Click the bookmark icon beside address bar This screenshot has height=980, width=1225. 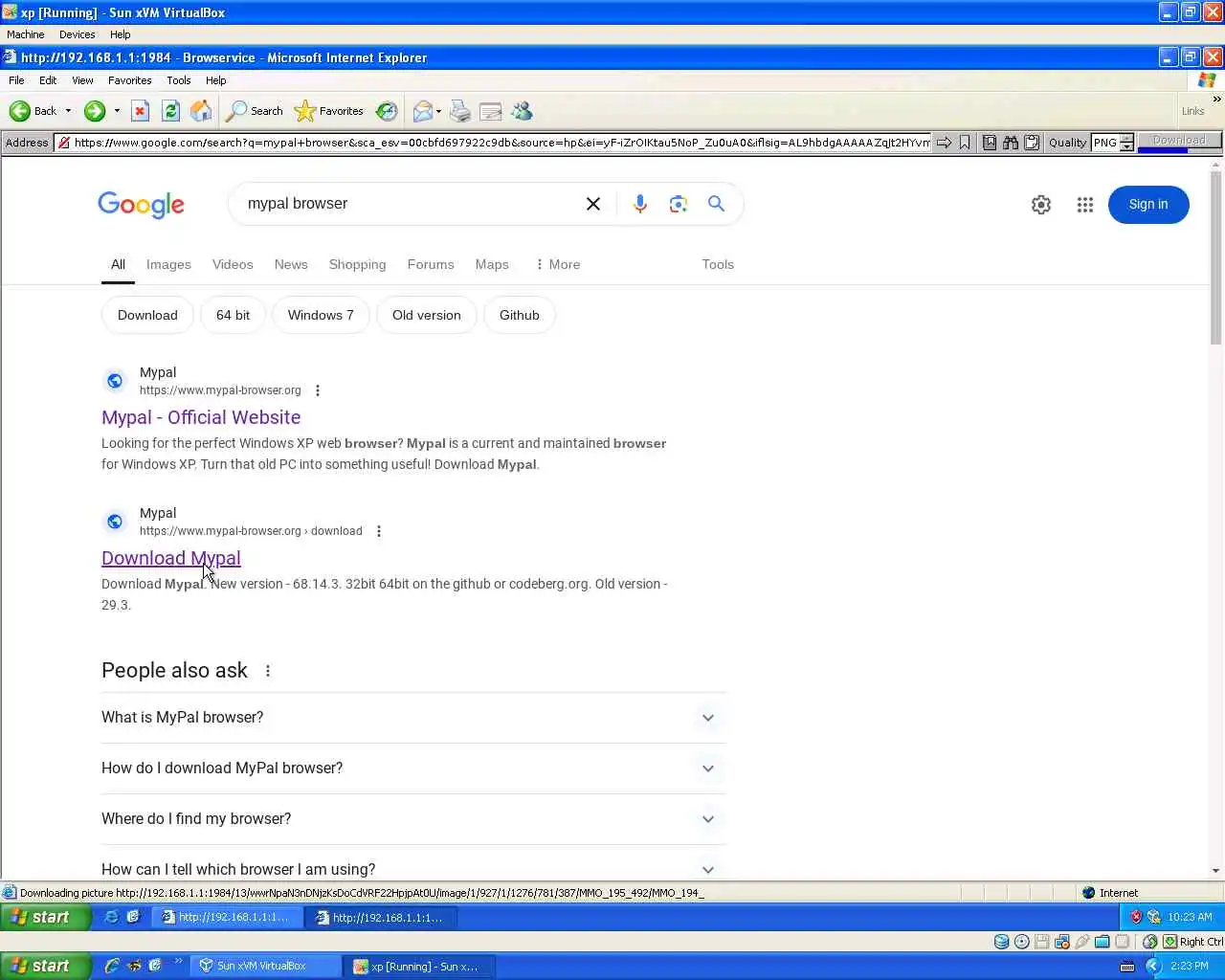(x=965, y=143)
